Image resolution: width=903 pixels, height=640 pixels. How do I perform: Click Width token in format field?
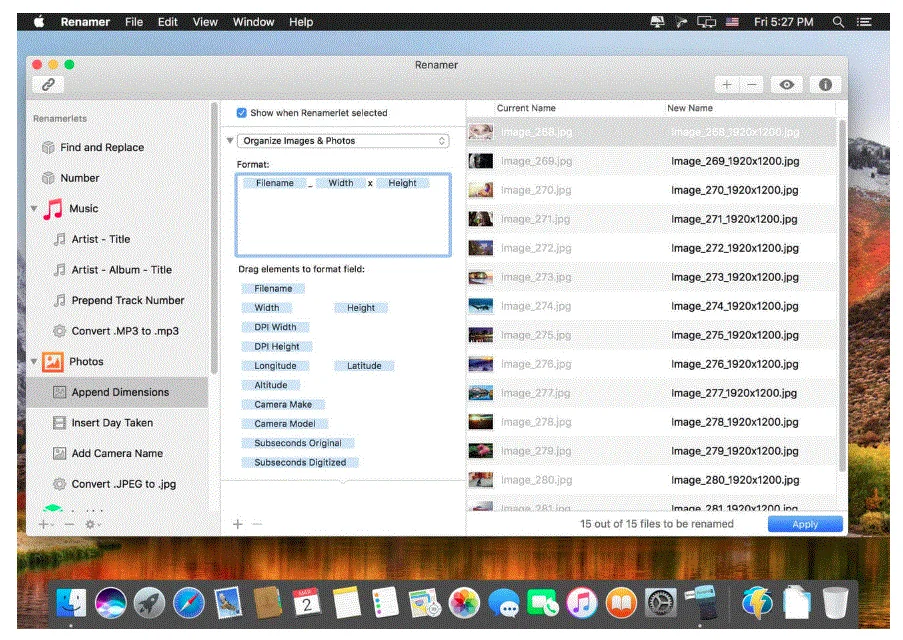coord(341,183)
